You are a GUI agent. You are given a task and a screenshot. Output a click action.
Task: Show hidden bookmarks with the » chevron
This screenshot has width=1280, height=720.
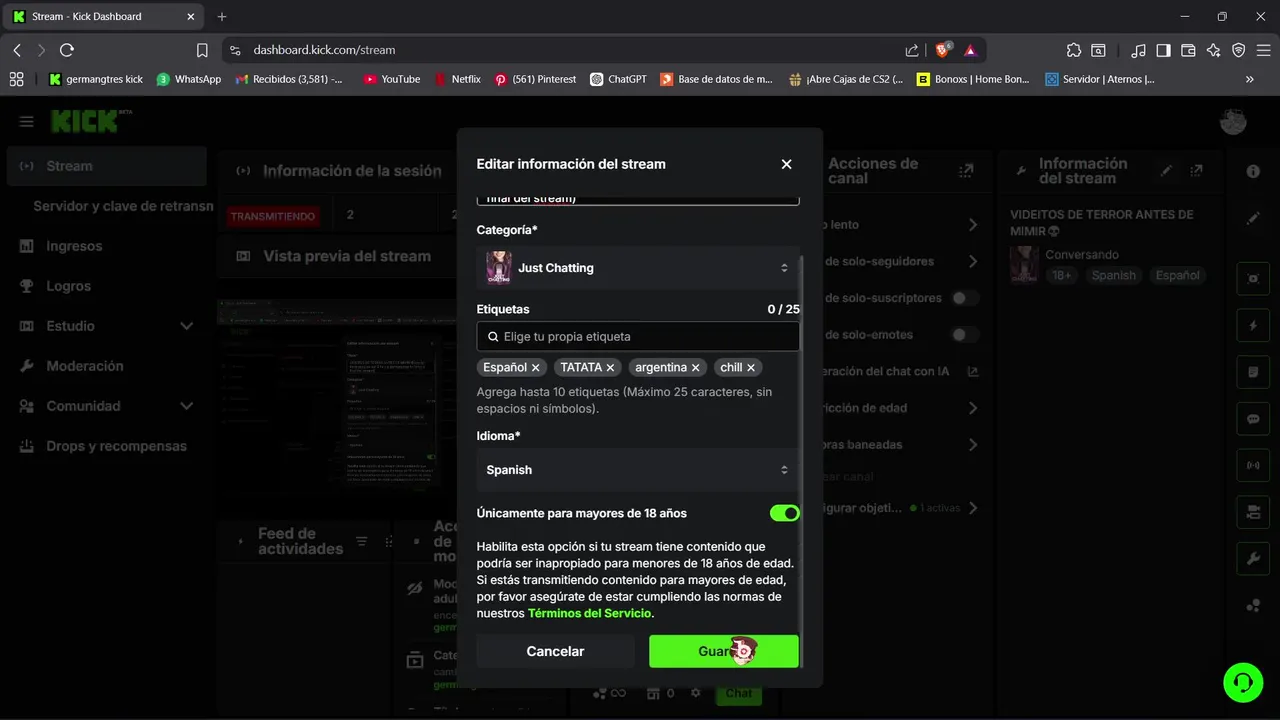coord(1250,79)
